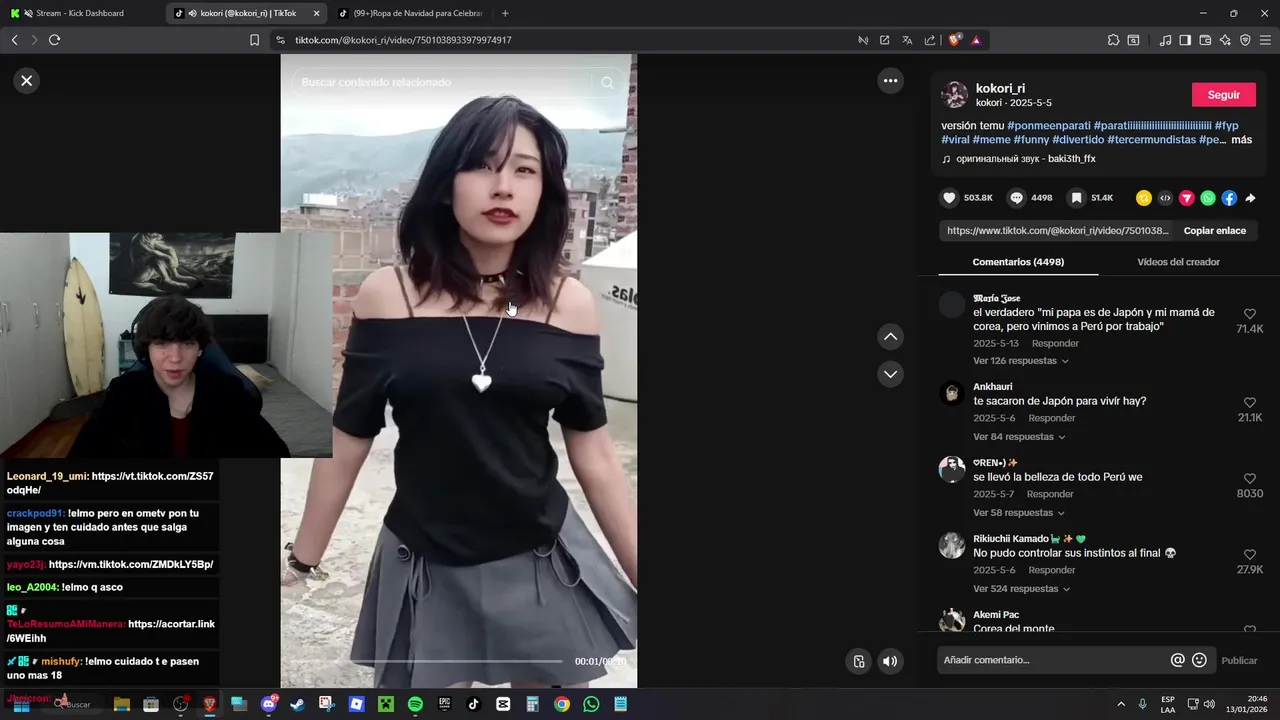Open Discord from the taskbar
This screenshot has height=720, width=1280.
click(x=269, y=704)
